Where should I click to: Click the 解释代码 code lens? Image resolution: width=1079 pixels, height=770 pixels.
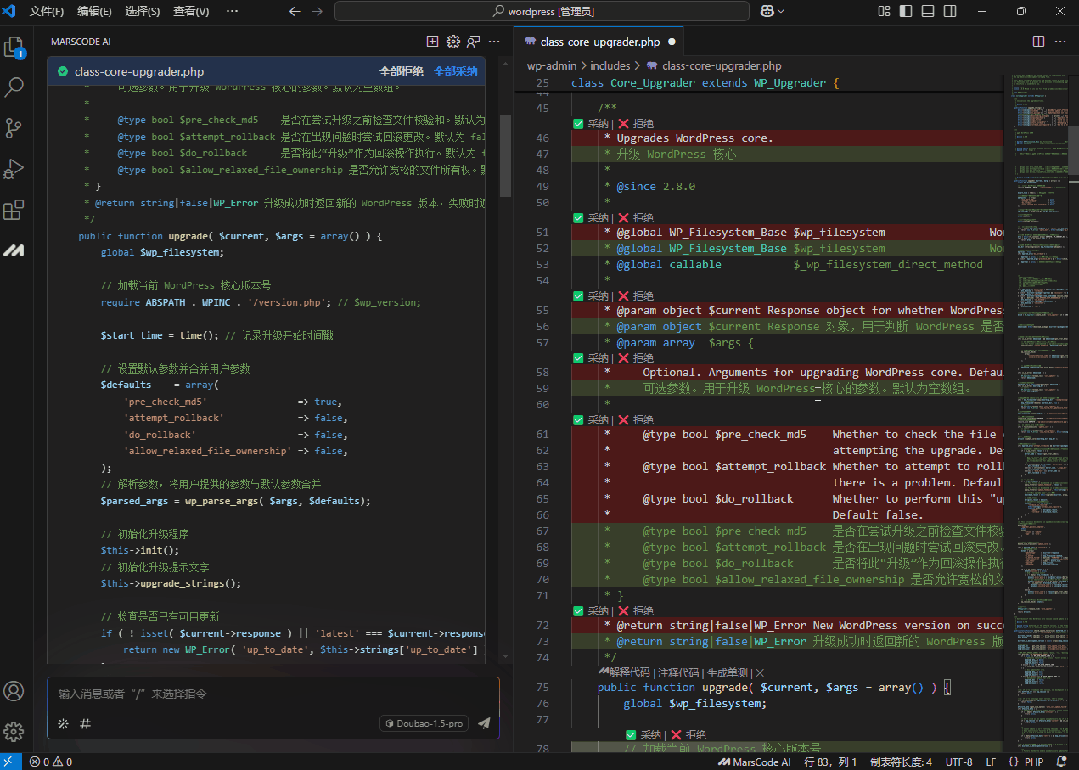pyautogui.click(x=624, y=672)
